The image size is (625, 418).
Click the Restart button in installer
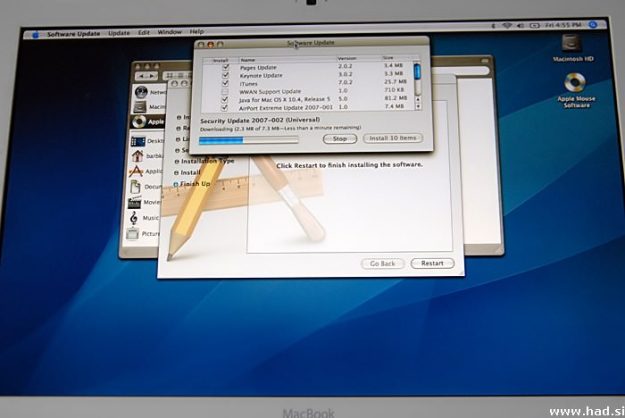432,263
